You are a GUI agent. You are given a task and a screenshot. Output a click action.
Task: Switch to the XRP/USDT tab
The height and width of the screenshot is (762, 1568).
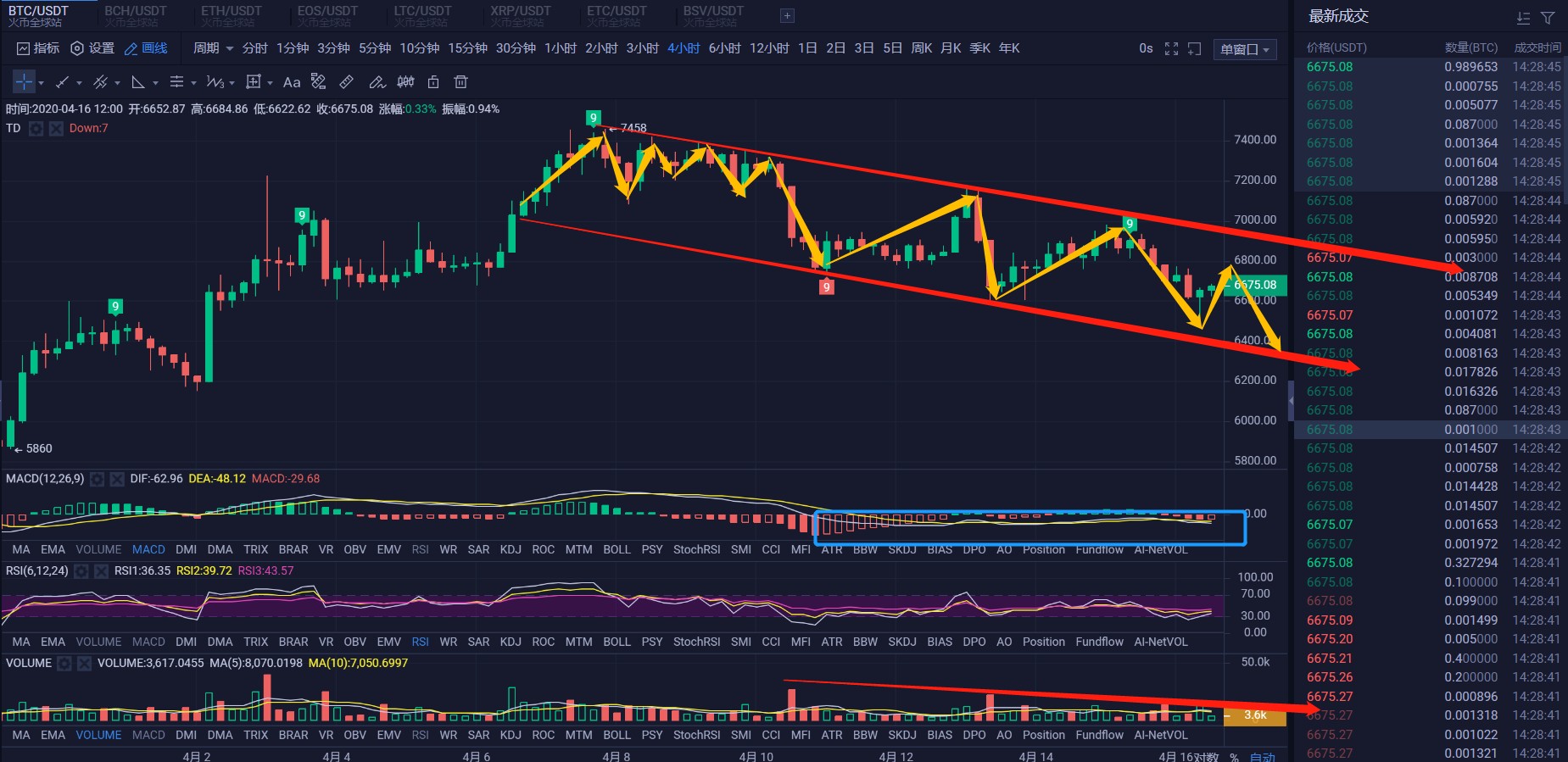pyautogui.click(x=521, y=15)
